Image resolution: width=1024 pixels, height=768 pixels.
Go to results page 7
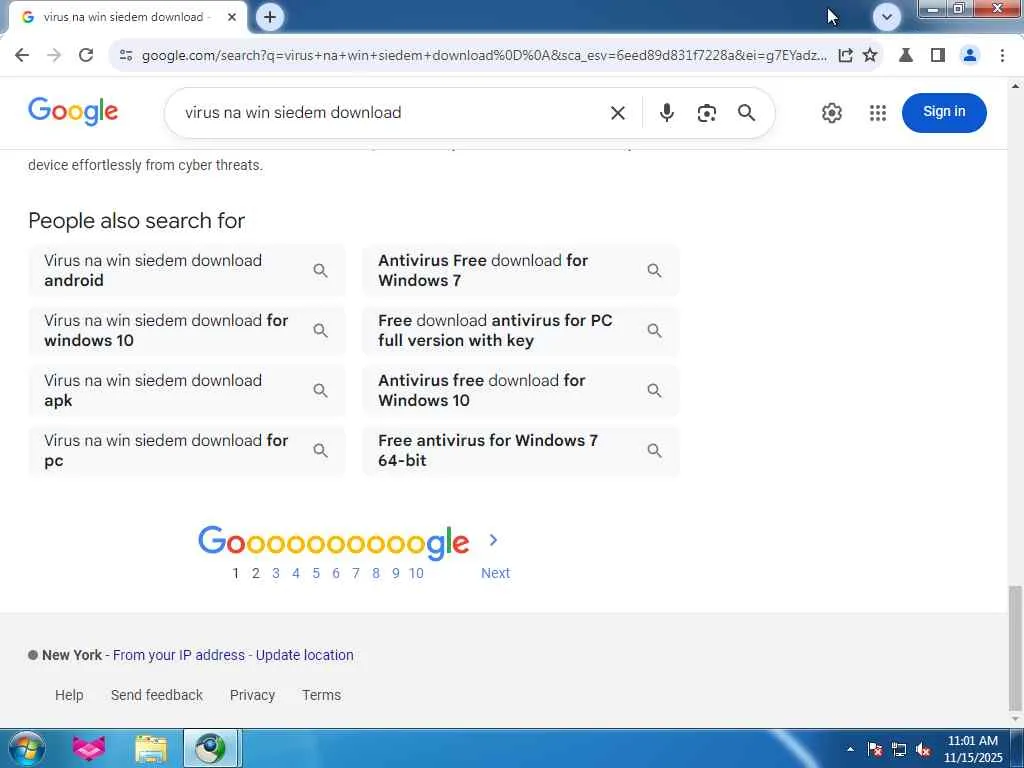coord(356,573)
